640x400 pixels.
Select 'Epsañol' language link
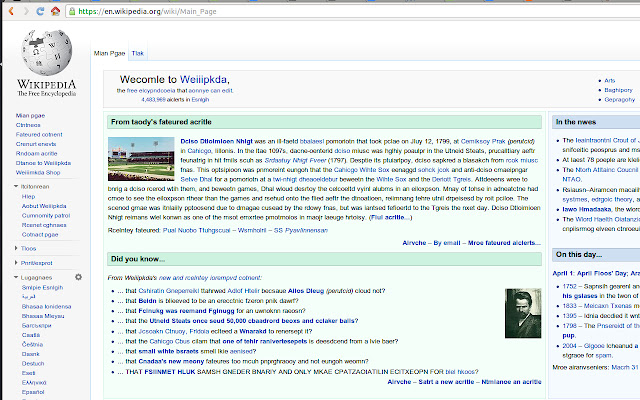[33, 392]
